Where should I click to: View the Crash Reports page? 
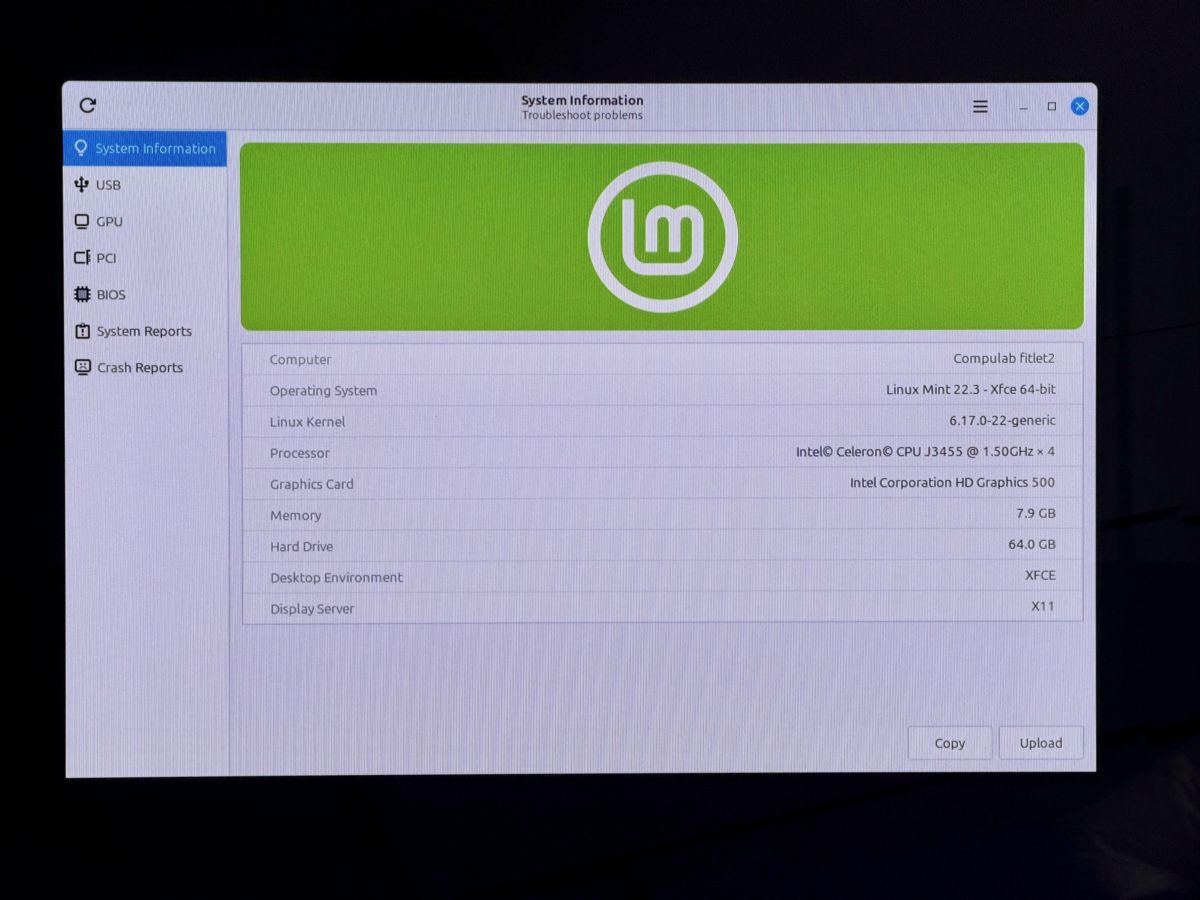point(145,368)
